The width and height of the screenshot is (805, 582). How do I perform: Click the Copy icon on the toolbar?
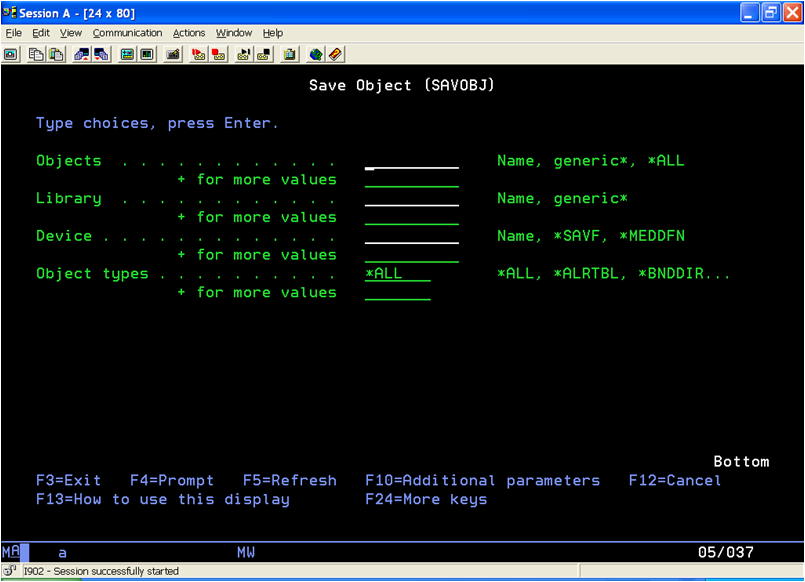tap(36, 54)
